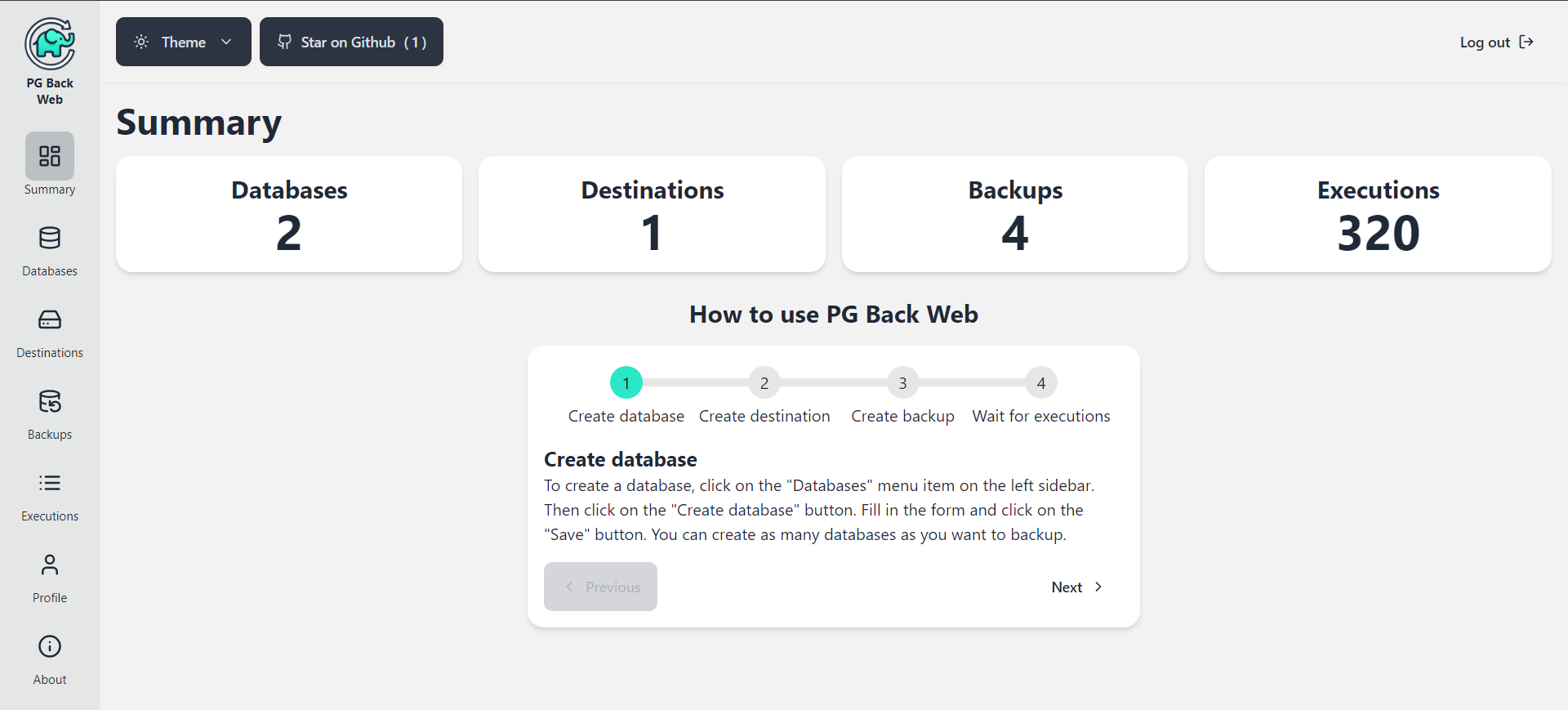
Task: Open the Profile person icon in sidebar
Action: [50, 565]
